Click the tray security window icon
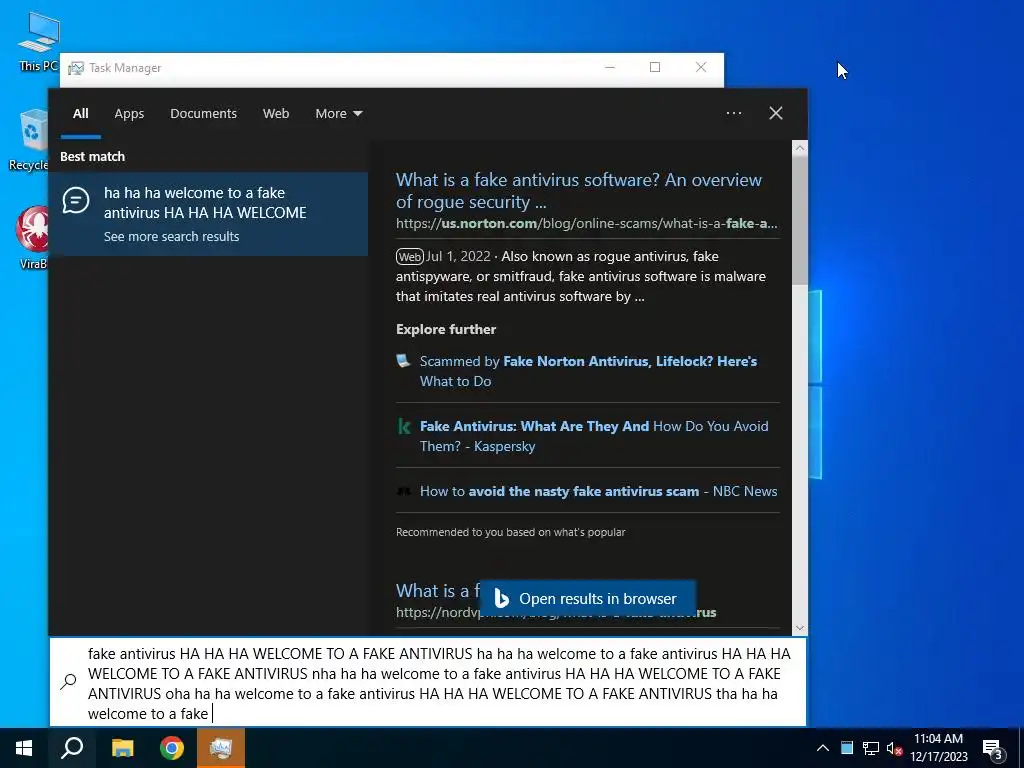Viewport: 1024px width, 768px height. click(847, 748)
